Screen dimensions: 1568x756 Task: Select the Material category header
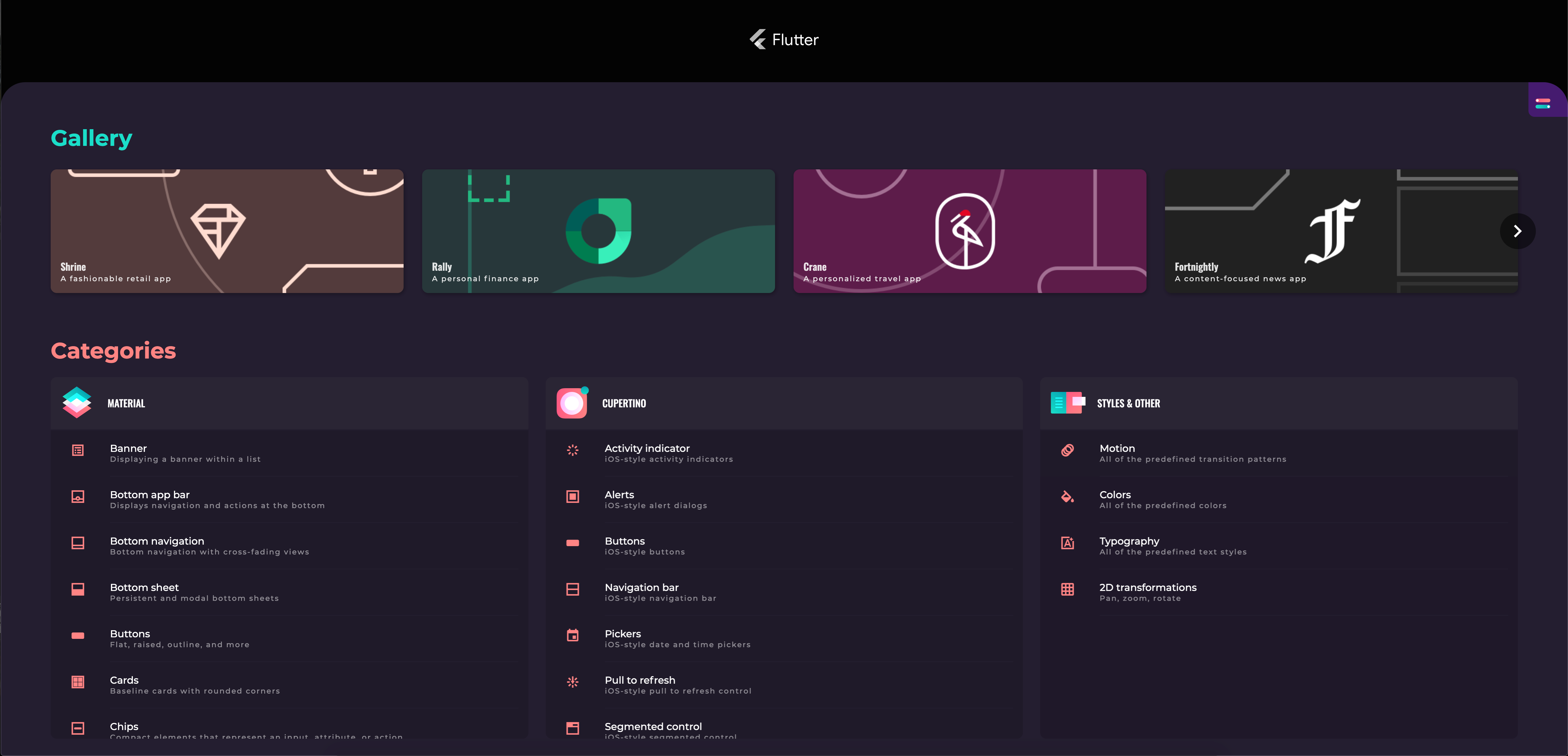tap(289, 403)
